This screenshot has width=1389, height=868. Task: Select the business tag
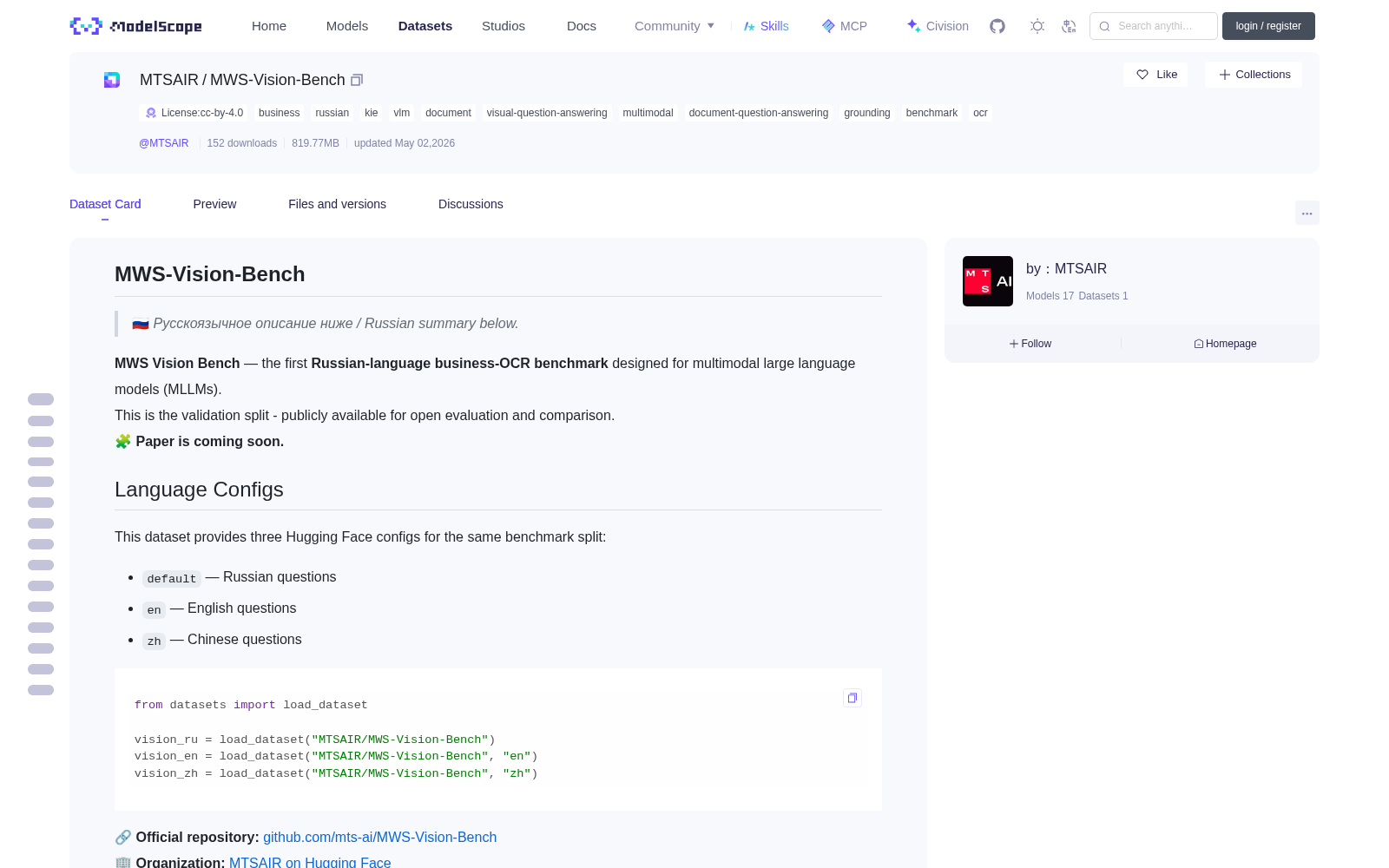coord(279,113)
